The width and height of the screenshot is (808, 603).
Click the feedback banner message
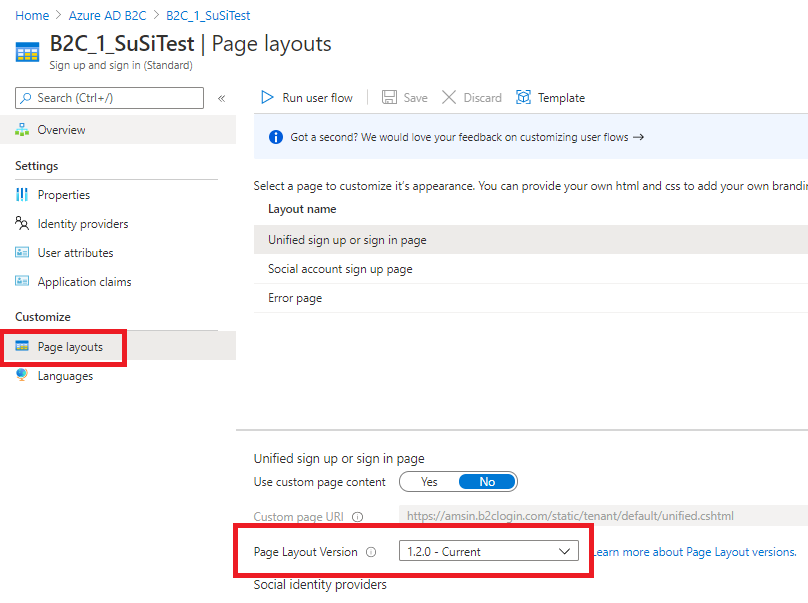(459, 137)
